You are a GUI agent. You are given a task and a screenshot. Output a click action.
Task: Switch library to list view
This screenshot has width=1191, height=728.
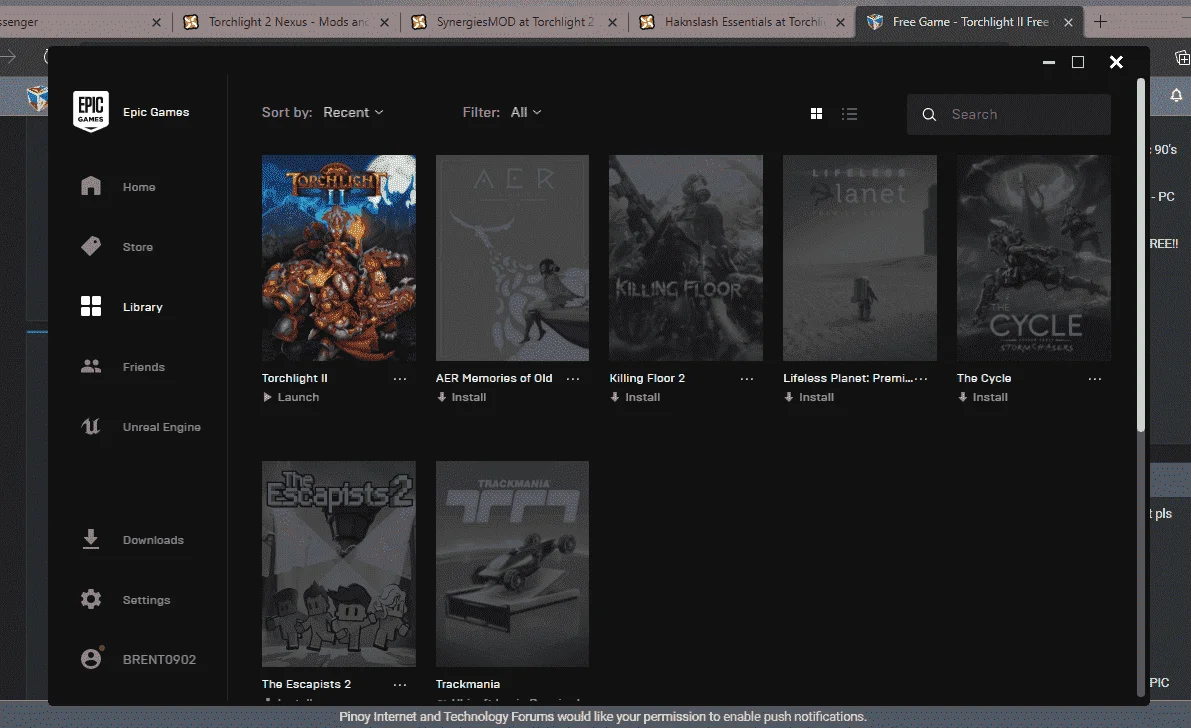tap(849, 114)
